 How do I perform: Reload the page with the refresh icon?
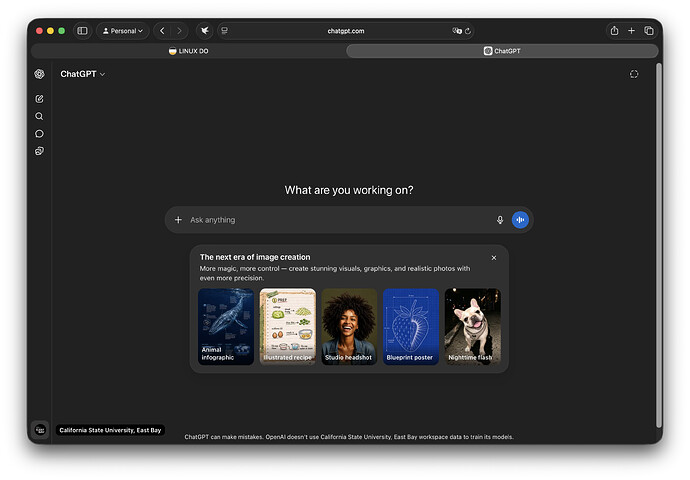tap(468, 31)
